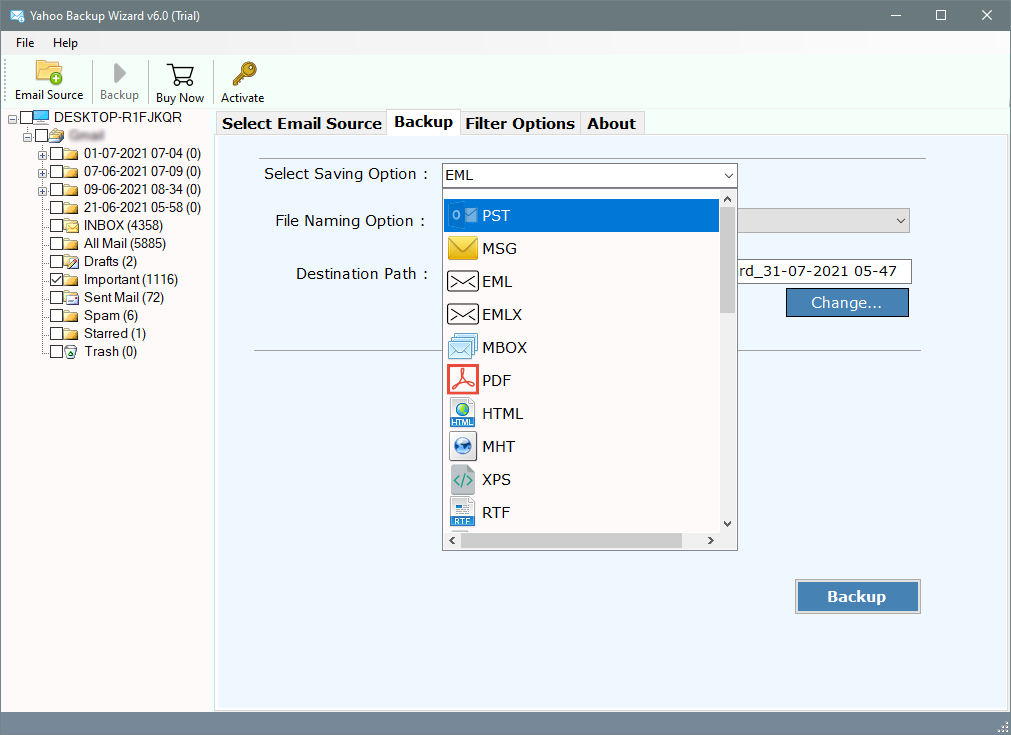The height and width of the screenshot is (735, 1011).
Task: Click the dropdown horizontal scroll left arrow
Action: (x=453, y=540)
